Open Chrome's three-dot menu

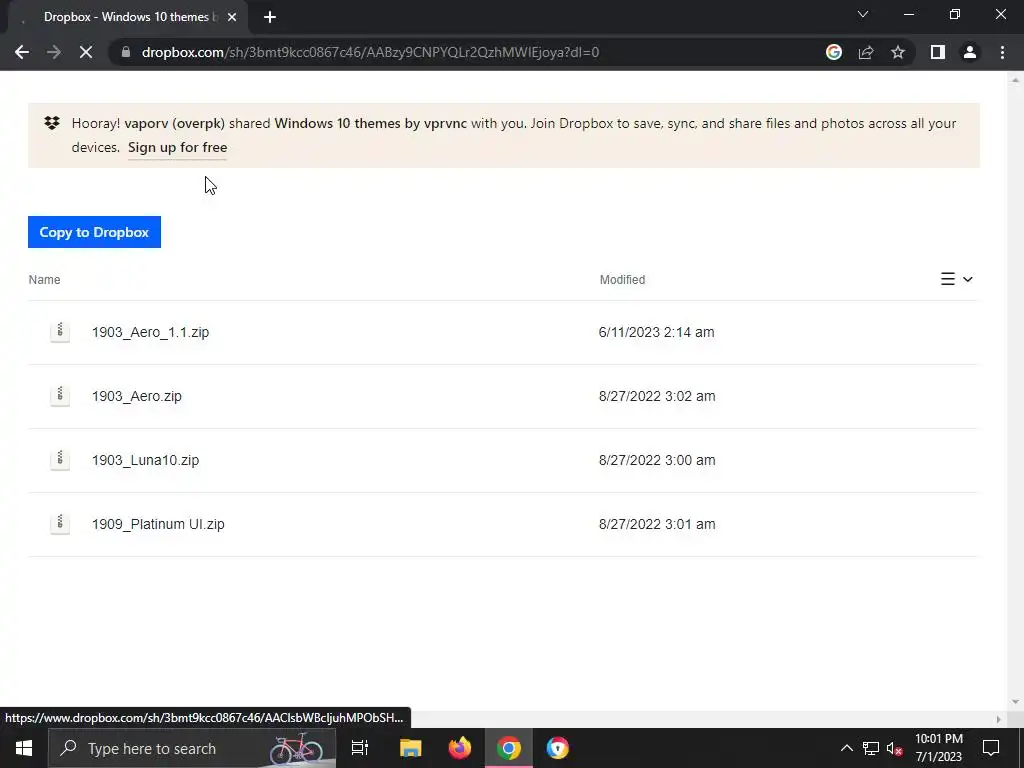click(x=1002, y=52)
